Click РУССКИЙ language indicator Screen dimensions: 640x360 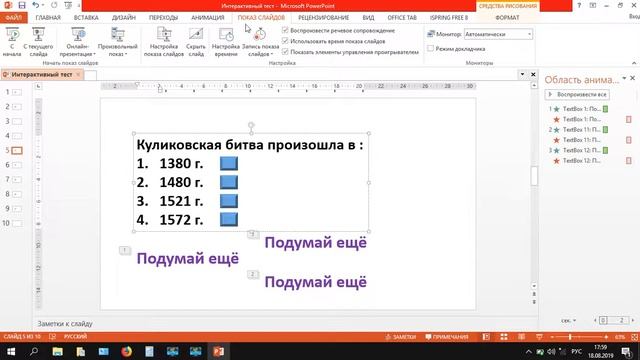[75, 337]
